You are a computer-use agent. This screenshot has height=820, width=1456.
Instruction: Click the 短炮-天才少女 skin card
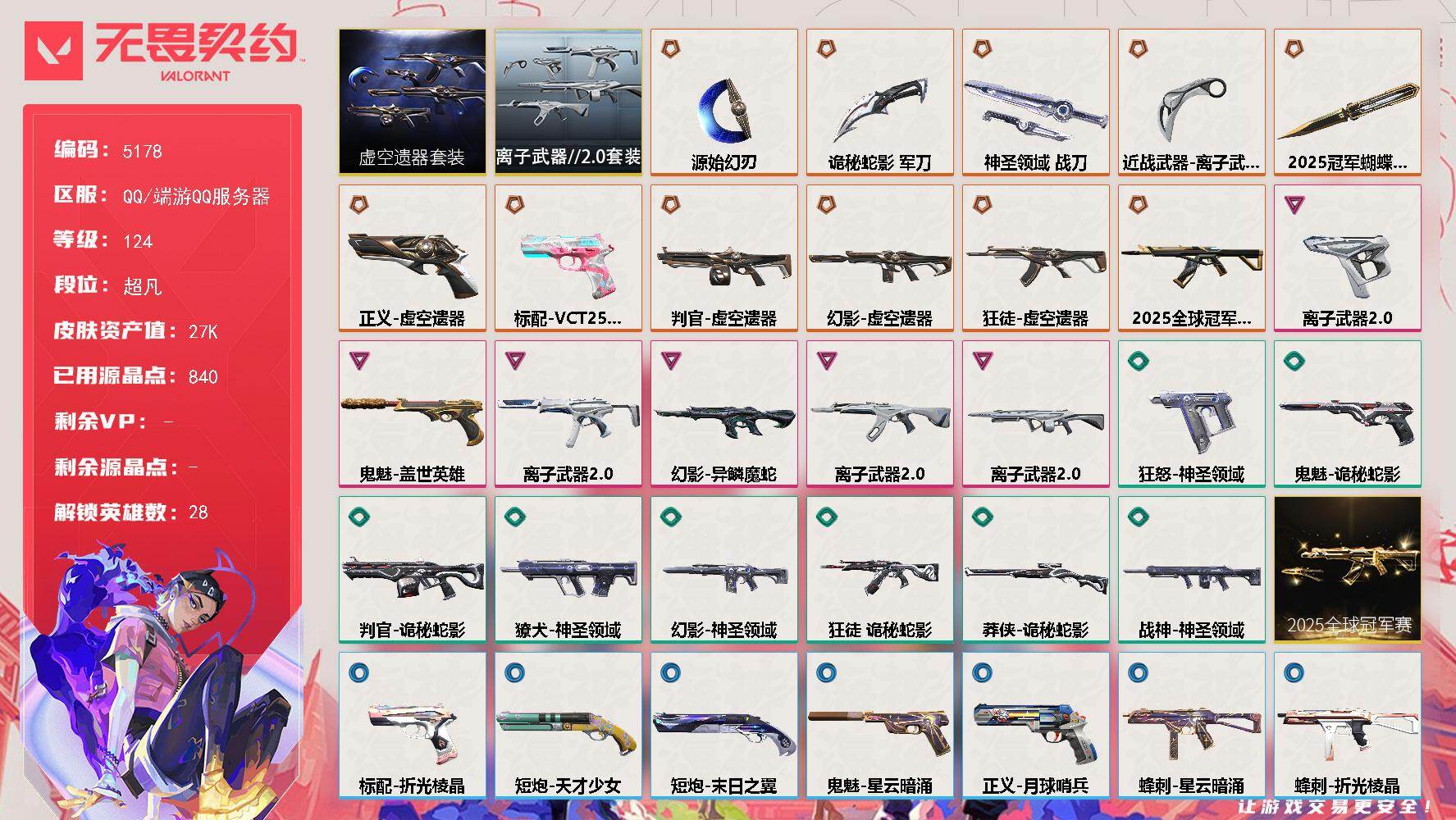[x=568, y=726]
